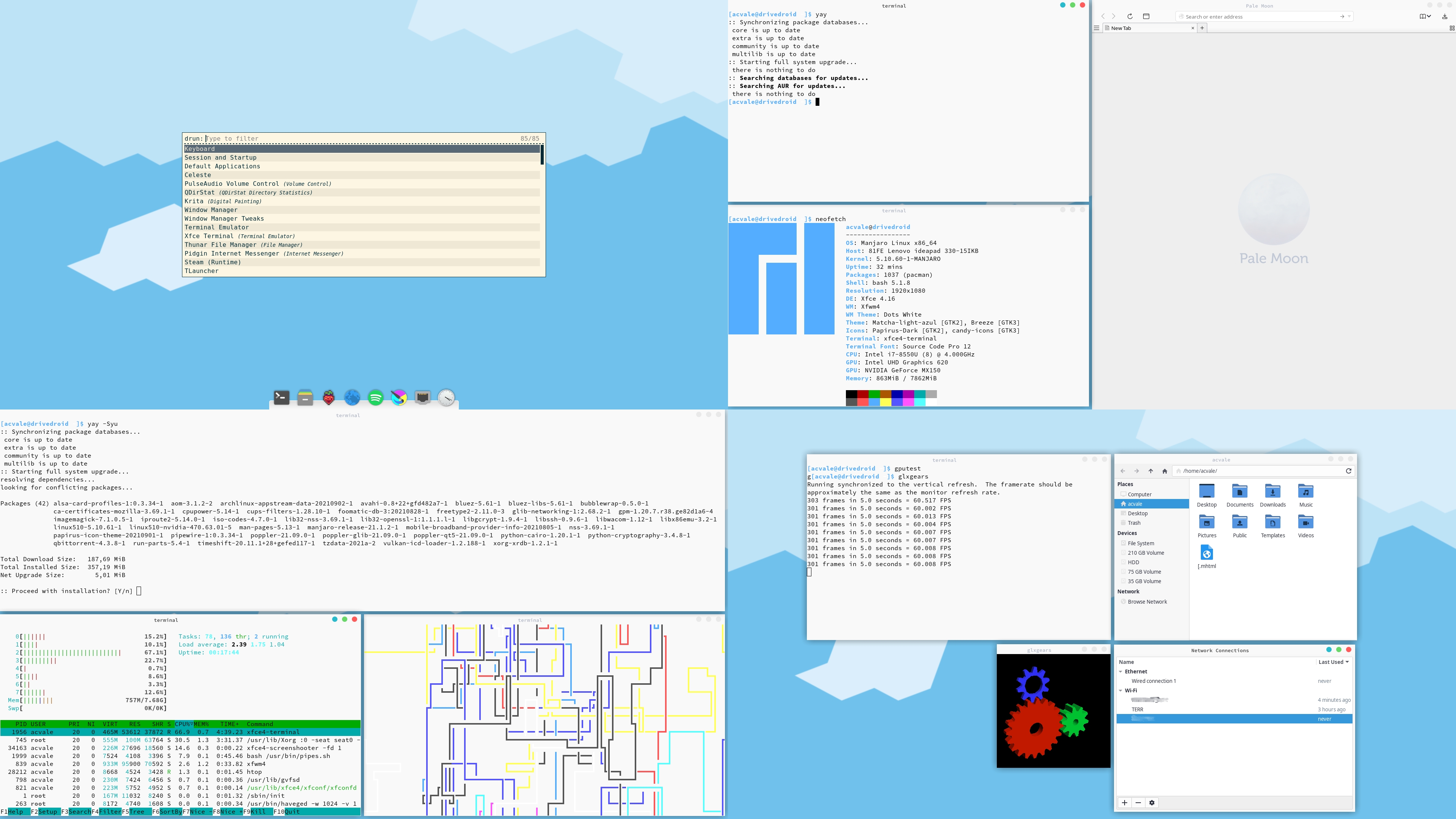Open Network Connections settings gear
Image resolution: width=1456 pixels, height=819 pixels.
1152,803
